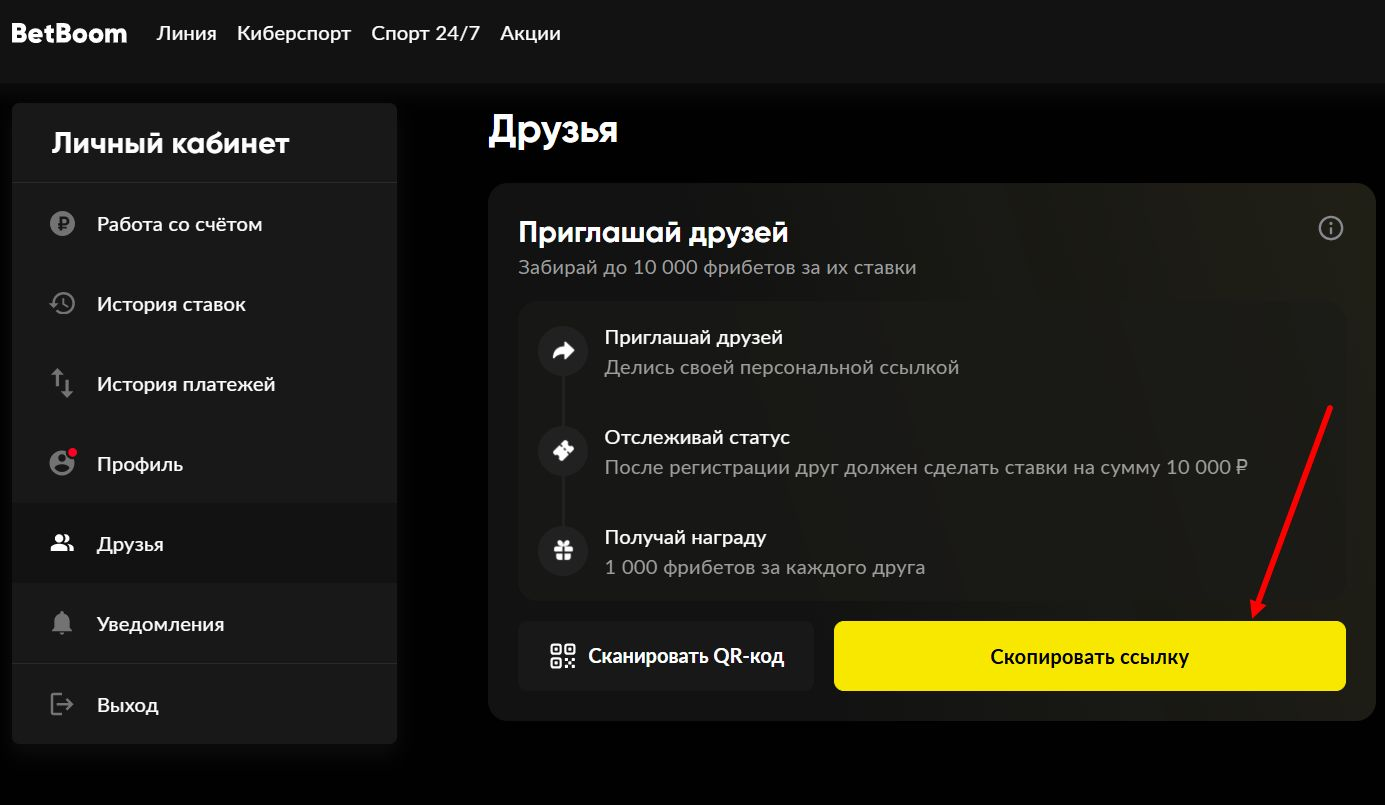Select the ticket icon beside «Отслеживай статус»
Screen dimensions: 1385x805
click(x=562, y=450)
